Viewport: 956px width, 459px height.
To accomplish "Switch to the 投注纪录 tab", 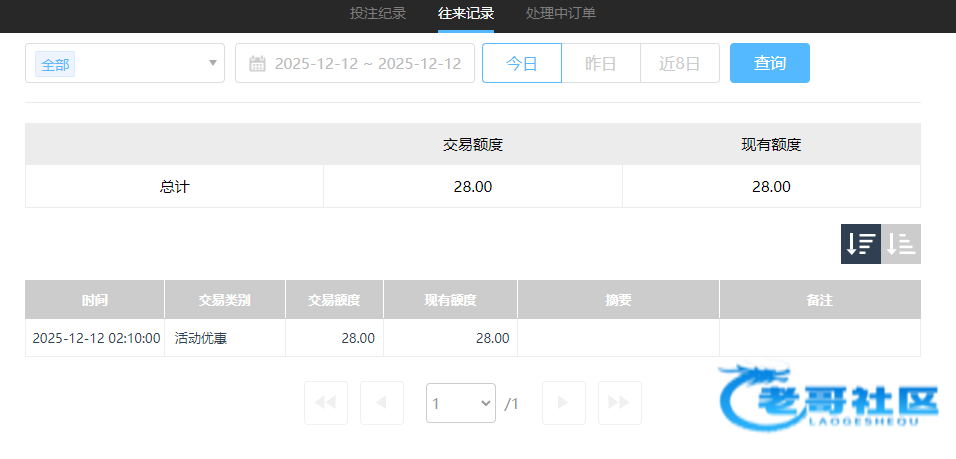I will tap(378, 13).
